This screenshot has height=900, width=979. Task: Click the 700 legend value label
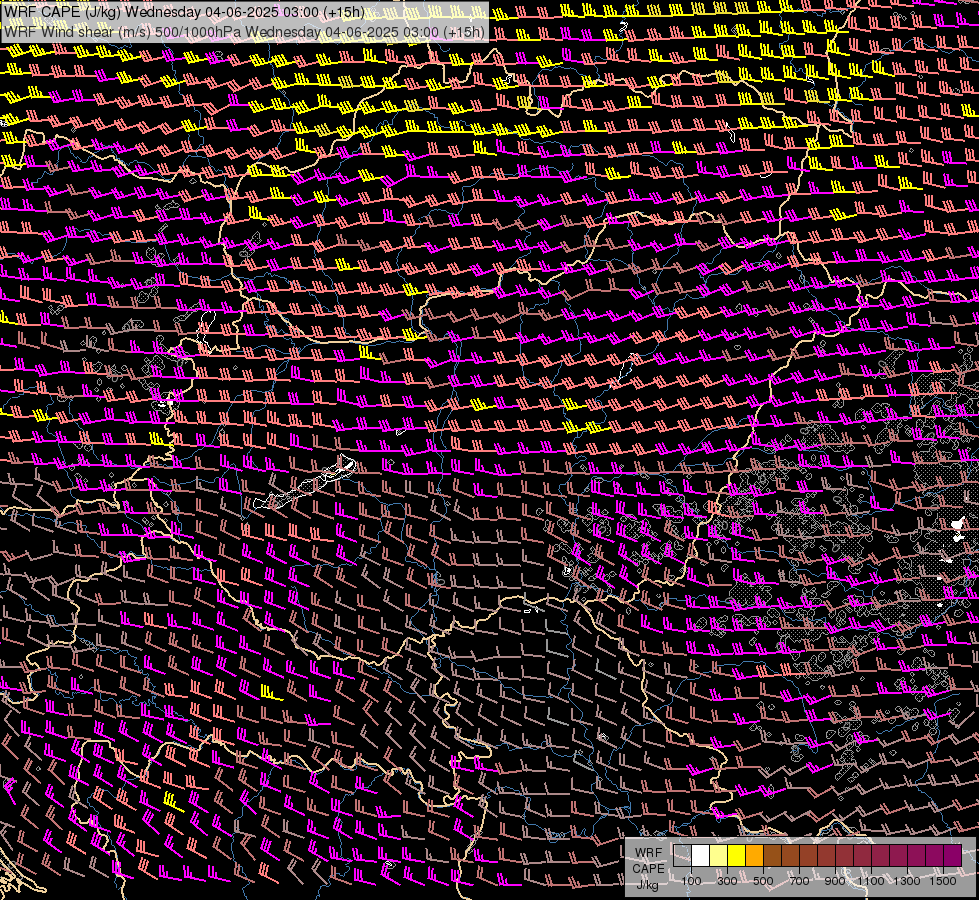[x=799, y=881]
